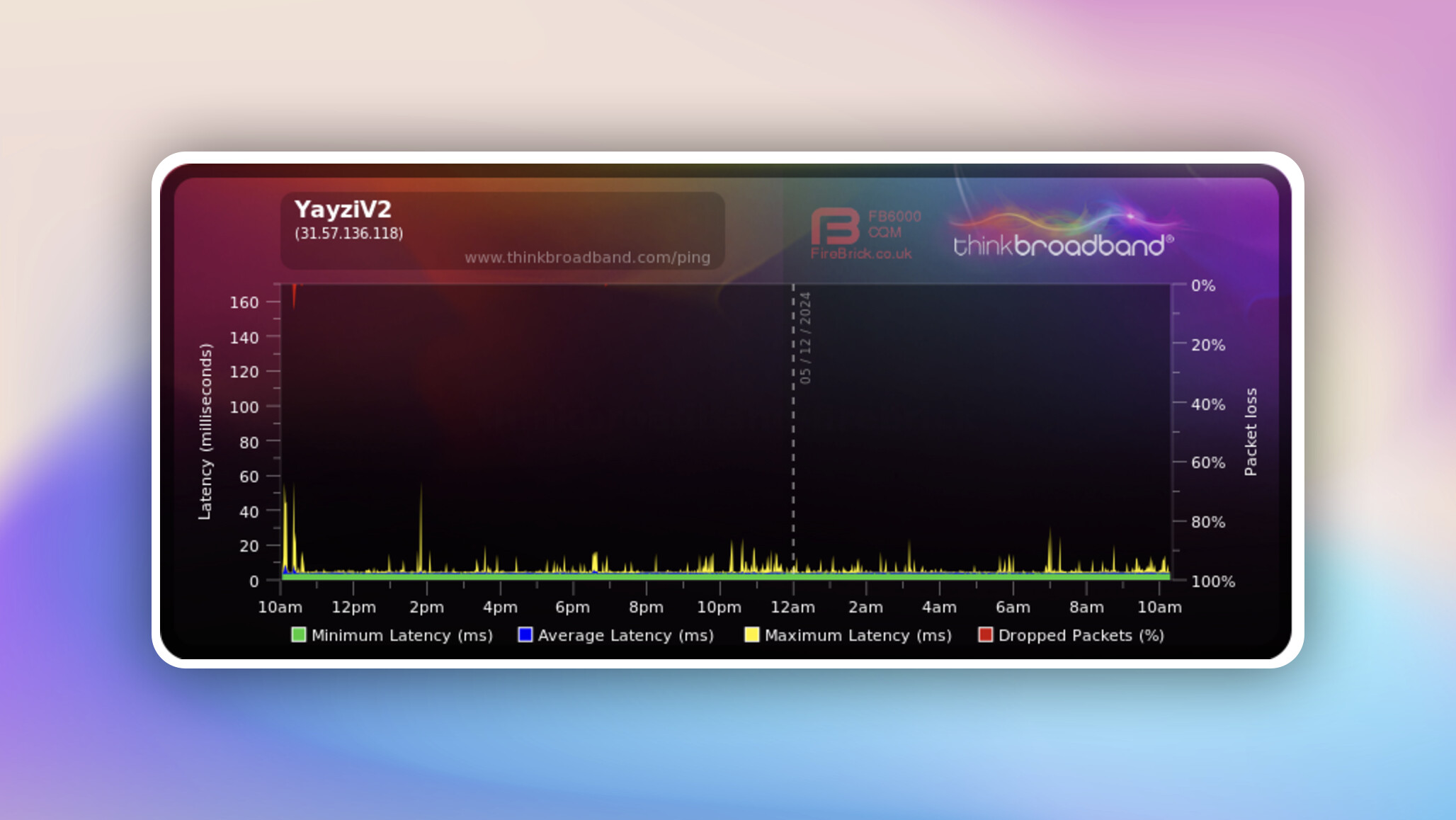This screenshot has width=1456, height=820.
Task: Click the red dropped packets spike near 10am
Action: [x=294, y=295]
